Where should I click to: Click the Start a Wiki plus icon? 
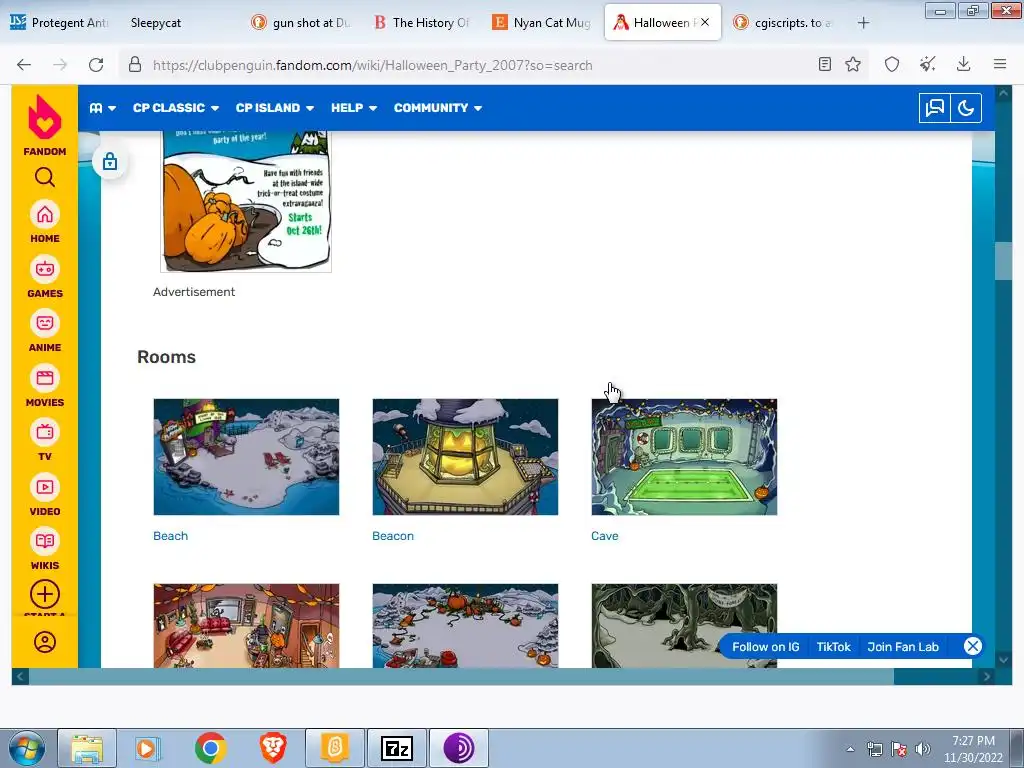tap(44, 594)
